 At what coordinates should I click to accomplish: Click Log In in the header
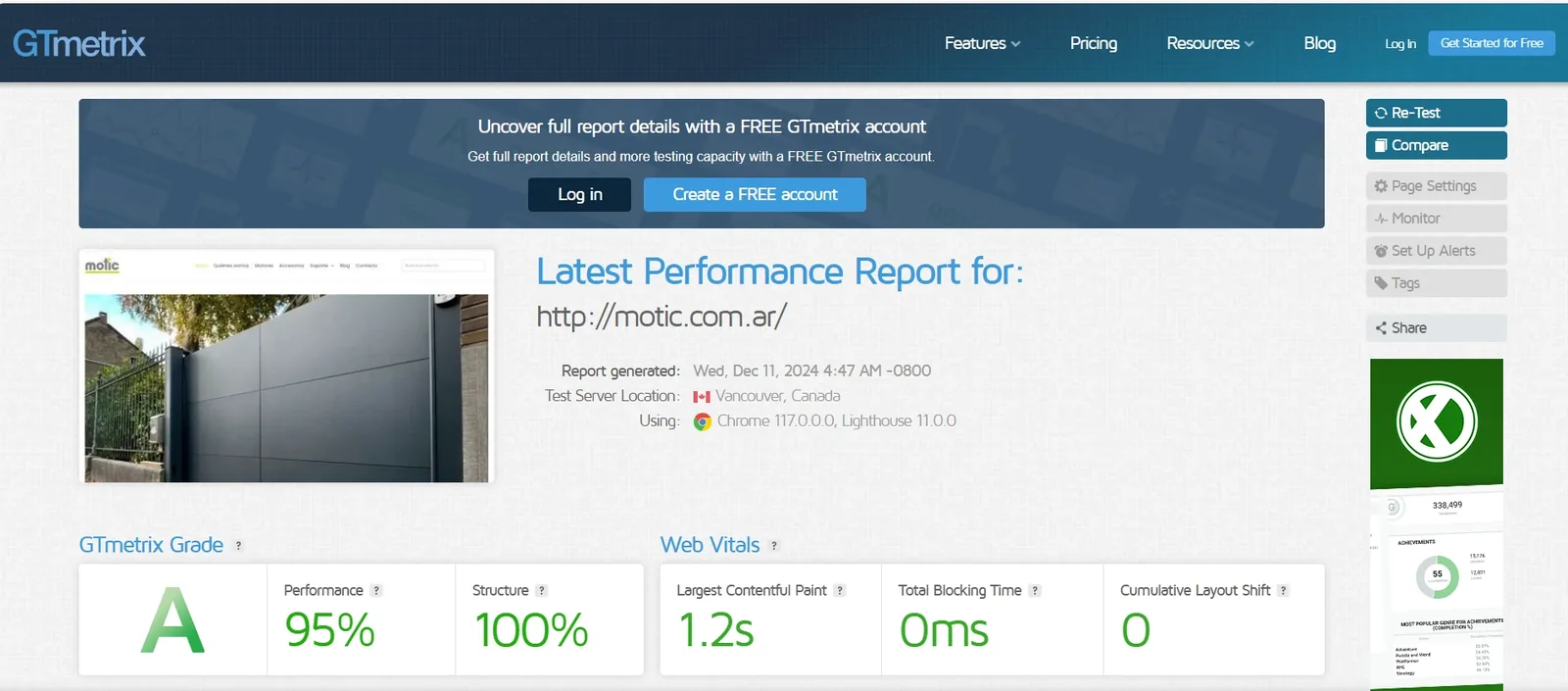(1400, 43)
